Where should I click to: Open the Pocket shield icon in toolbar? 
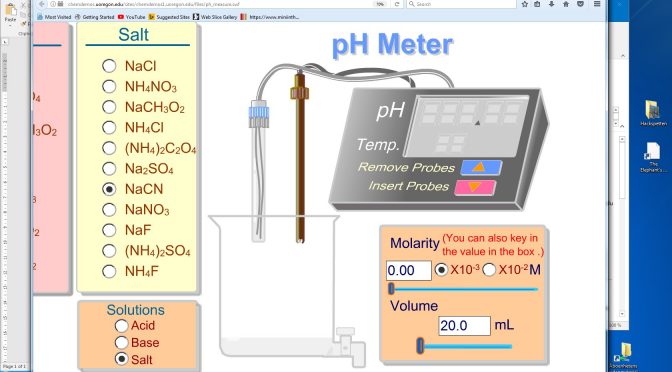(x=580, y=4)
